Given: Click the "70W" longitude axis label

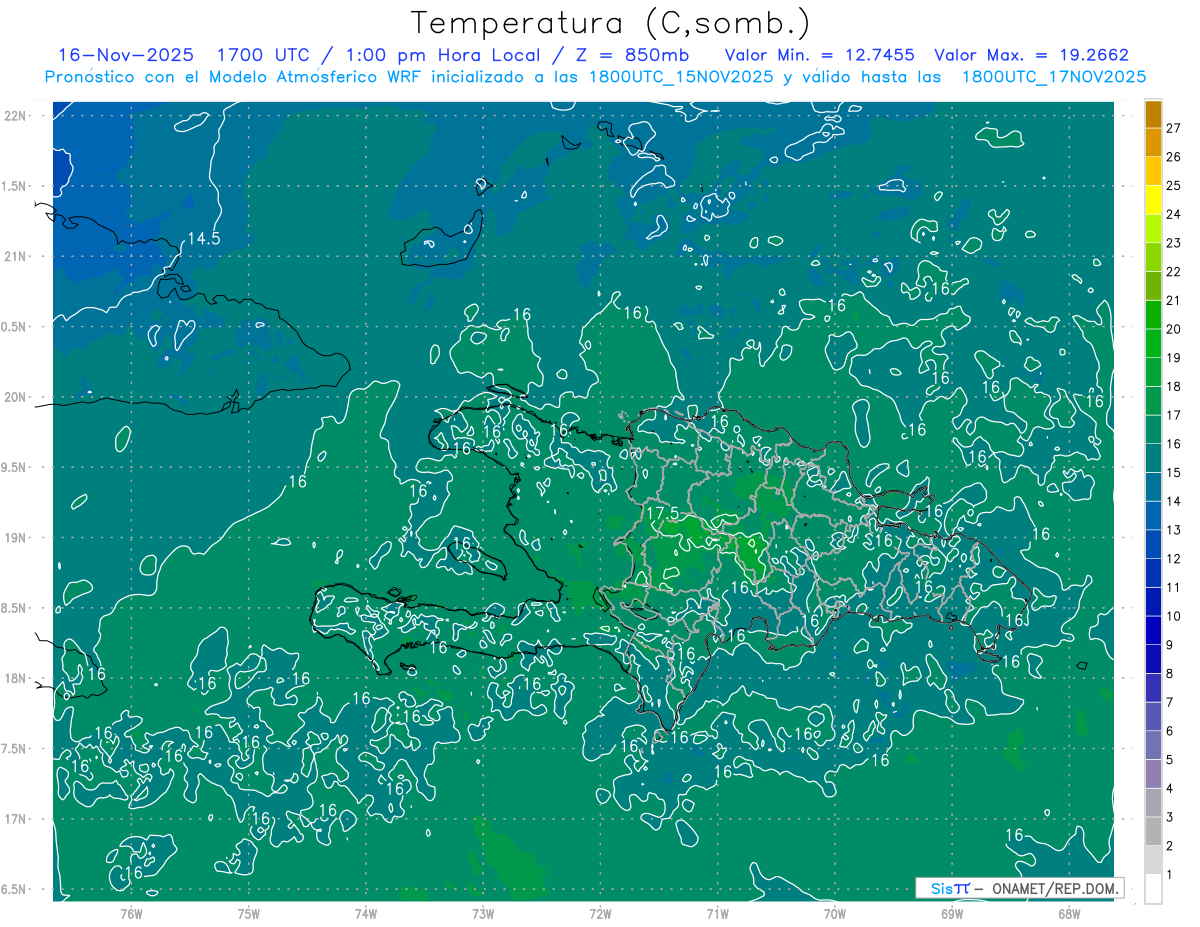Looking at the screenshot, I should click(x=835, y=912).
